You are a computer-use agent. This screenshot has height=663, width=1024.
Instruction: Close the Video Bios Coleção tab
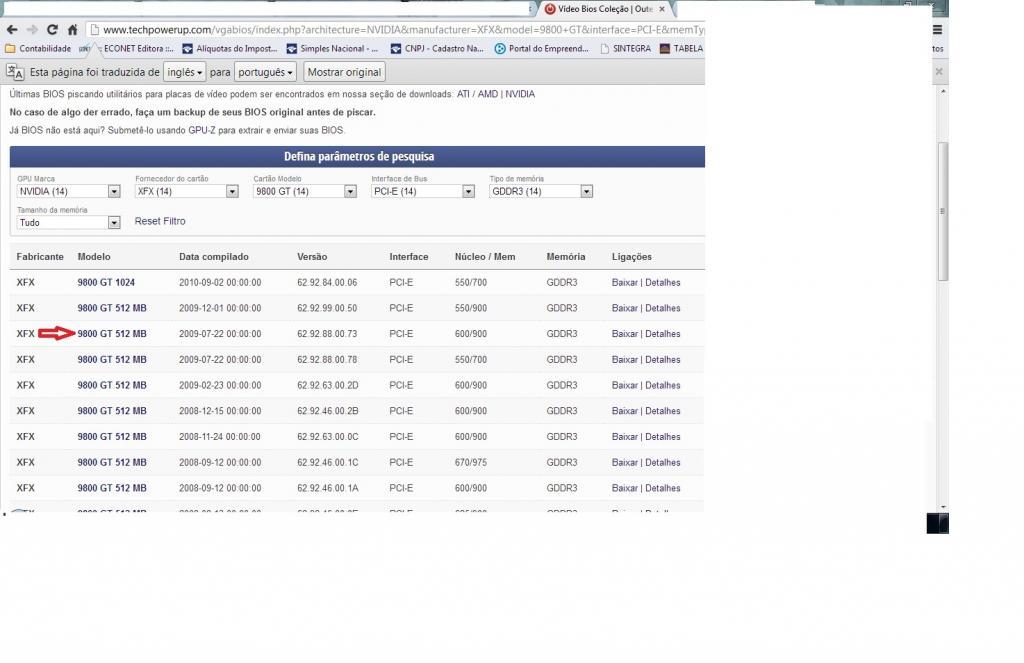[662, 9]
